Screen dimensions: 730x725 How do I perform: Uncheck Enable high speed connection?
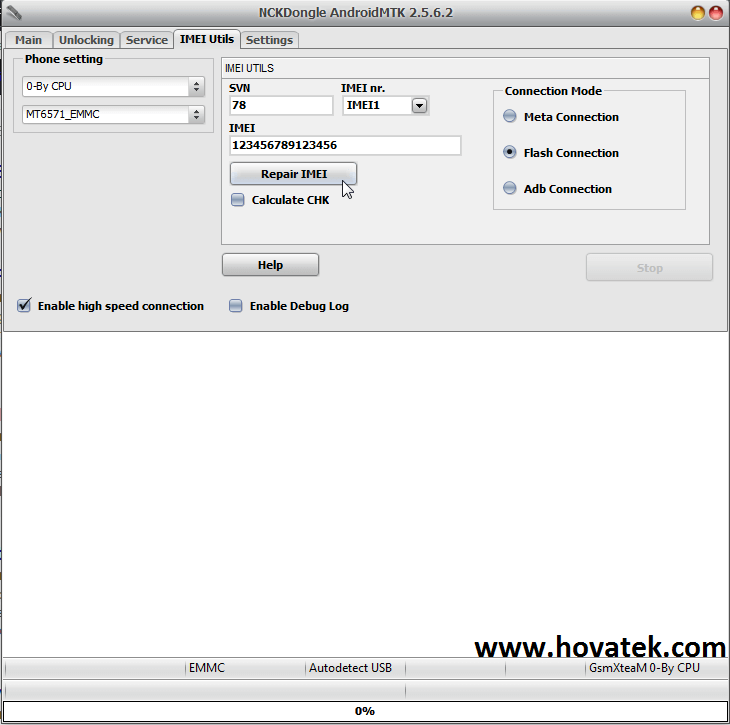click(24, 305)
